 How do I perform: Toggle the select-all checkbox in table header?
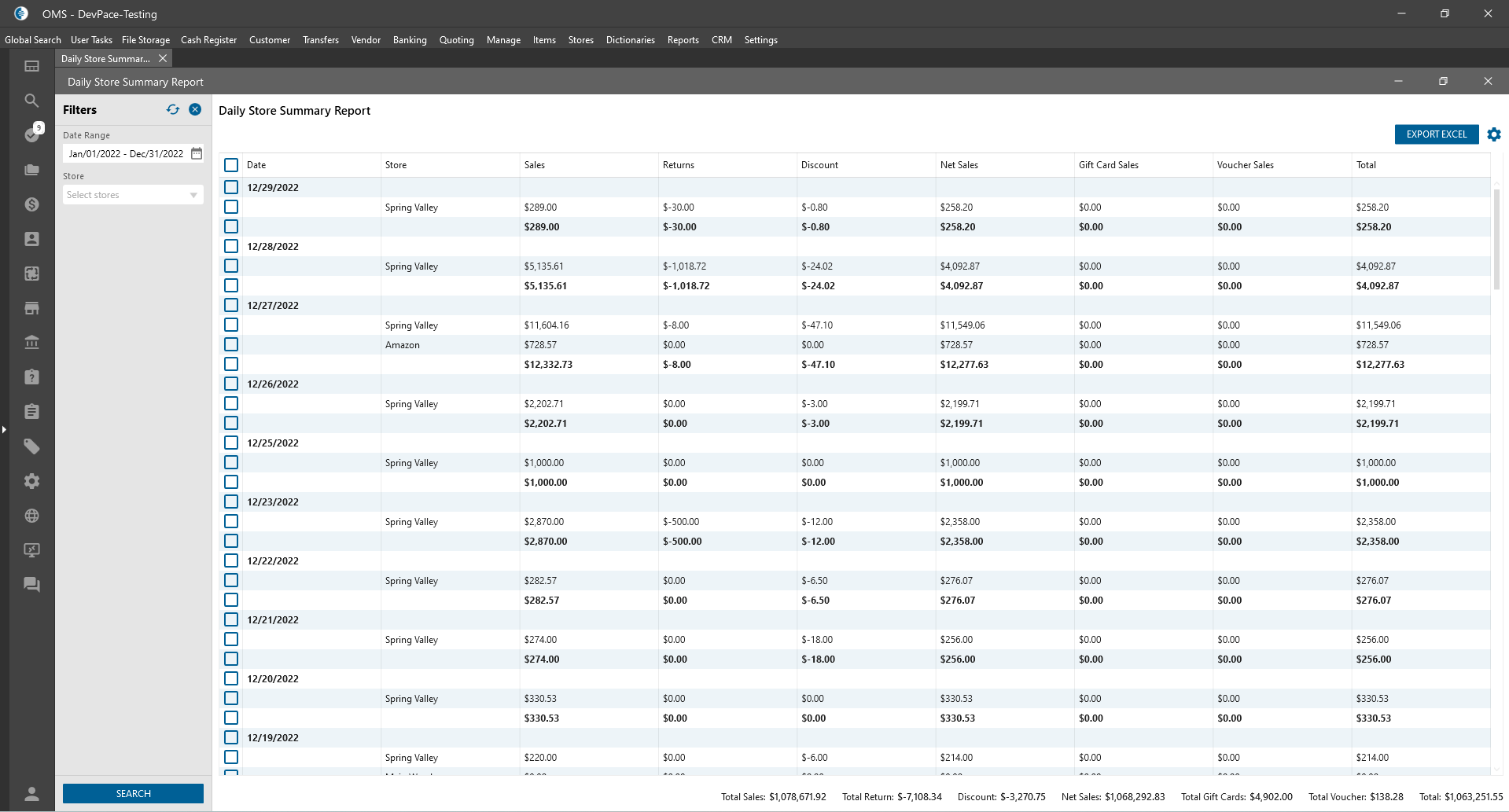(231, 165)
